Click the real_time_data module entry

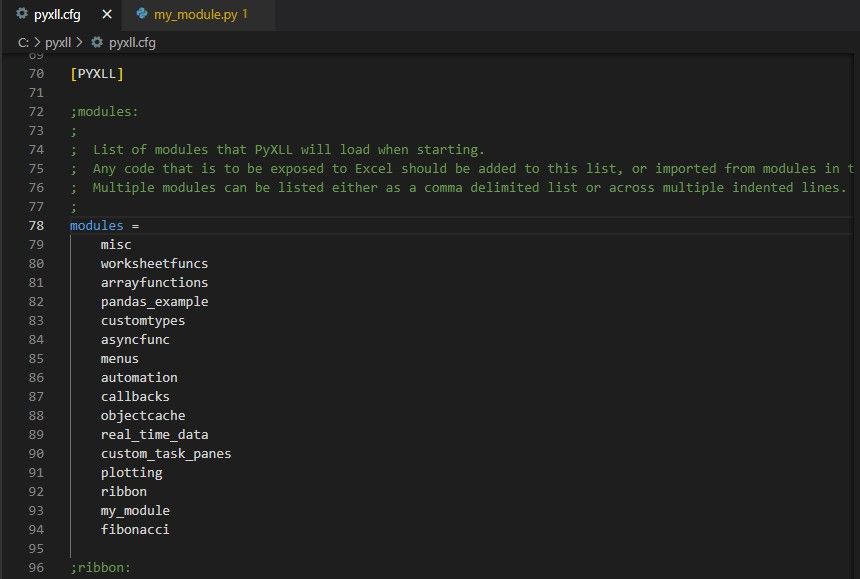click(x=153, y=434)
